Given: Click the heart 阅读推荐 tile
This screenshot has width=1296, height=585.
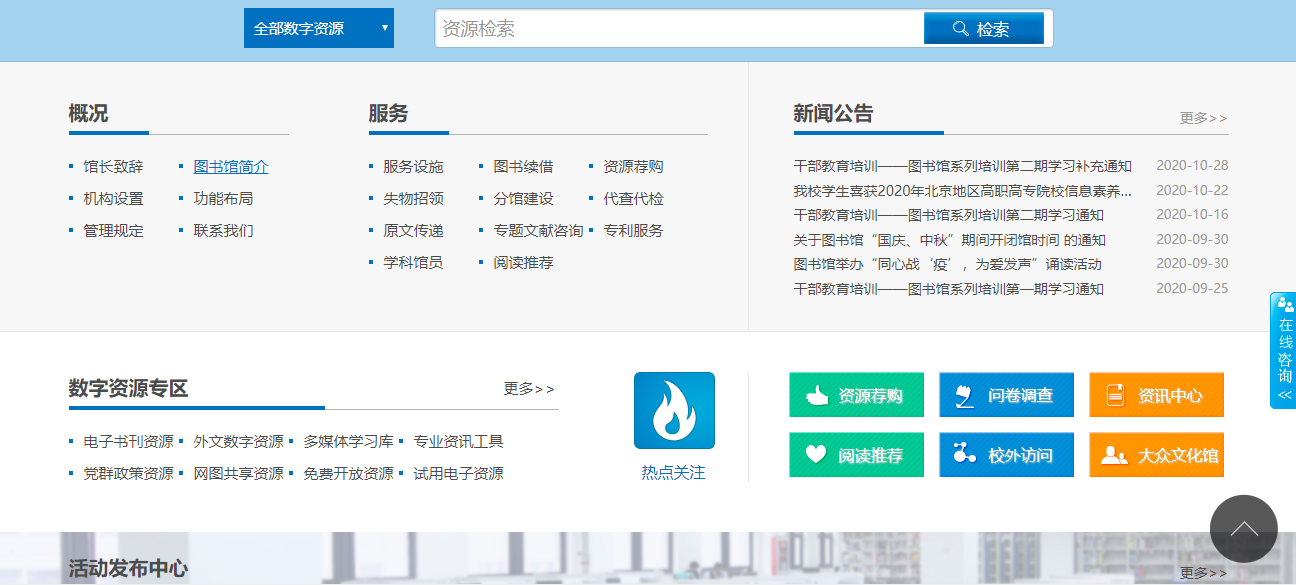Looking at the screenshot, I should [856, 455].
